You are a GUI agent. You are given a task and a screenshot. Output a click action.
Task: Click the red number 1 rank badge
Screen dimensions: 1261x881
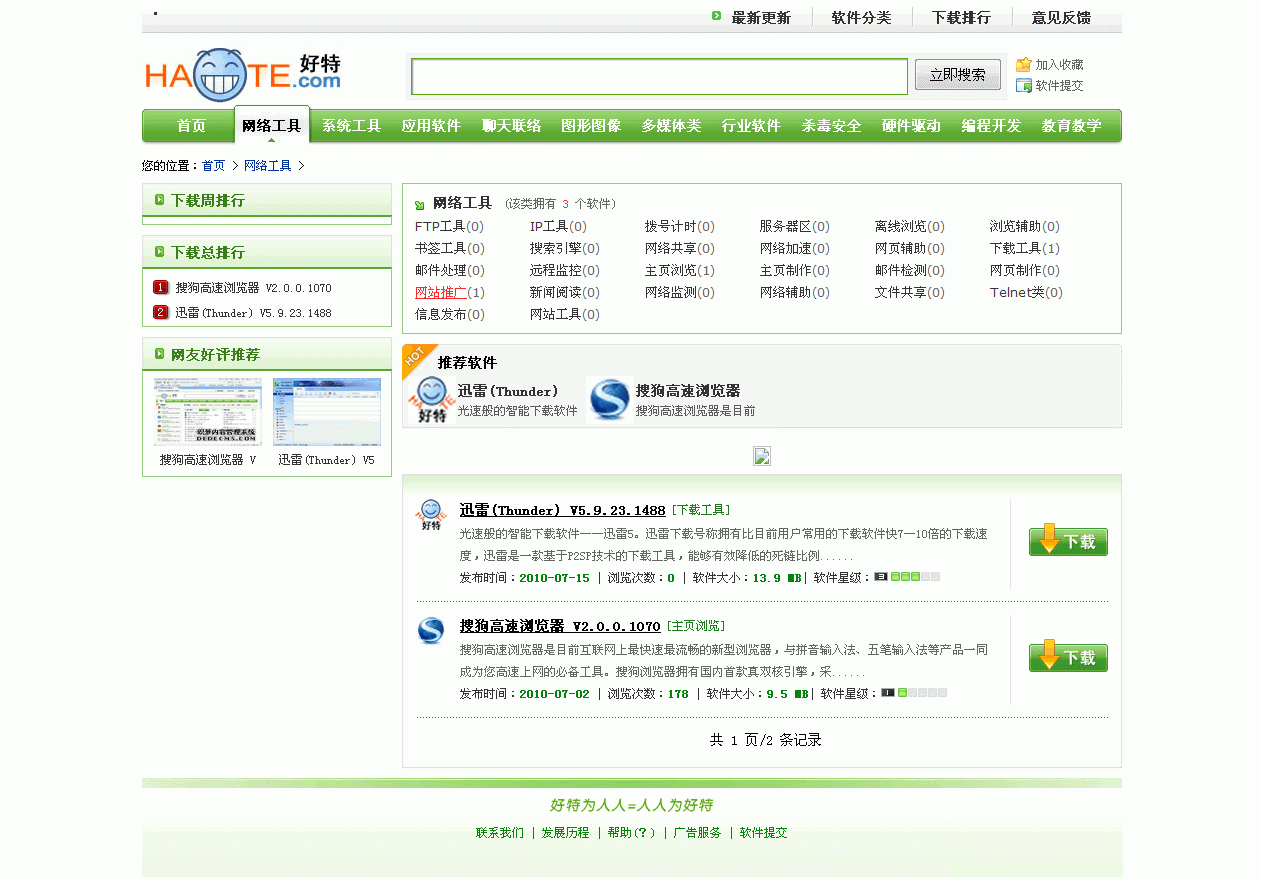click(160, 288)
